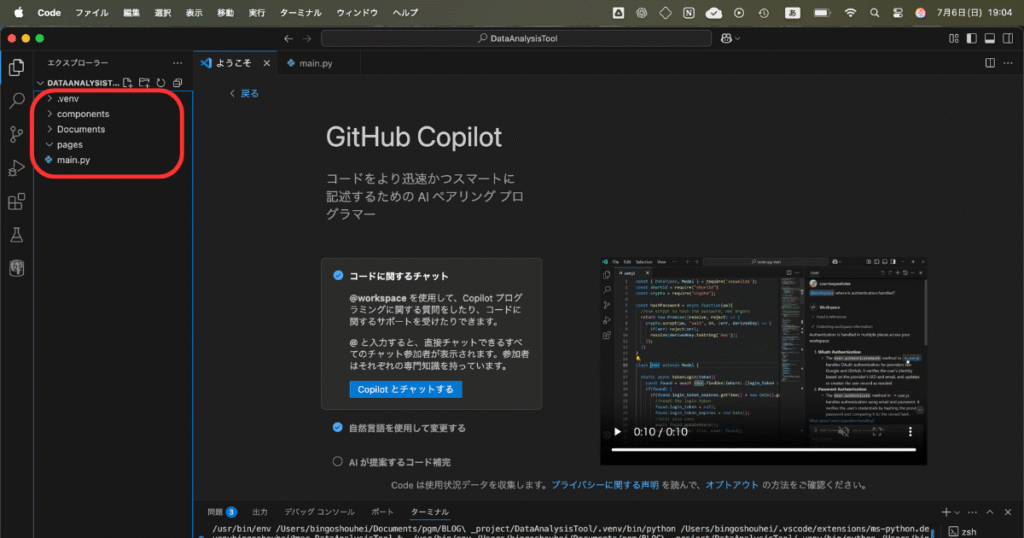Go forward with the right arrow in title bar

307,39
